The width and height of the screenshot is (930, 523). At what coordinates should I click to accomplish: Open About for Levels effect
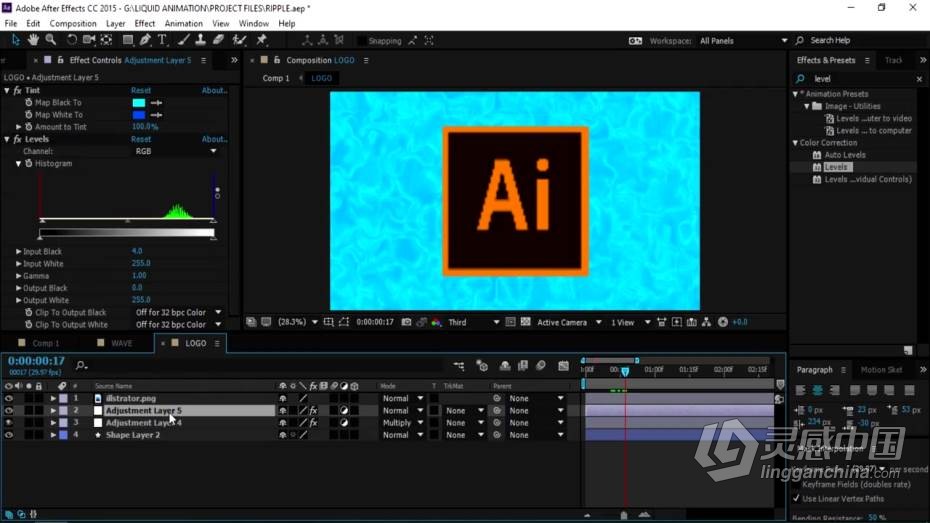(x=214, y=139)
